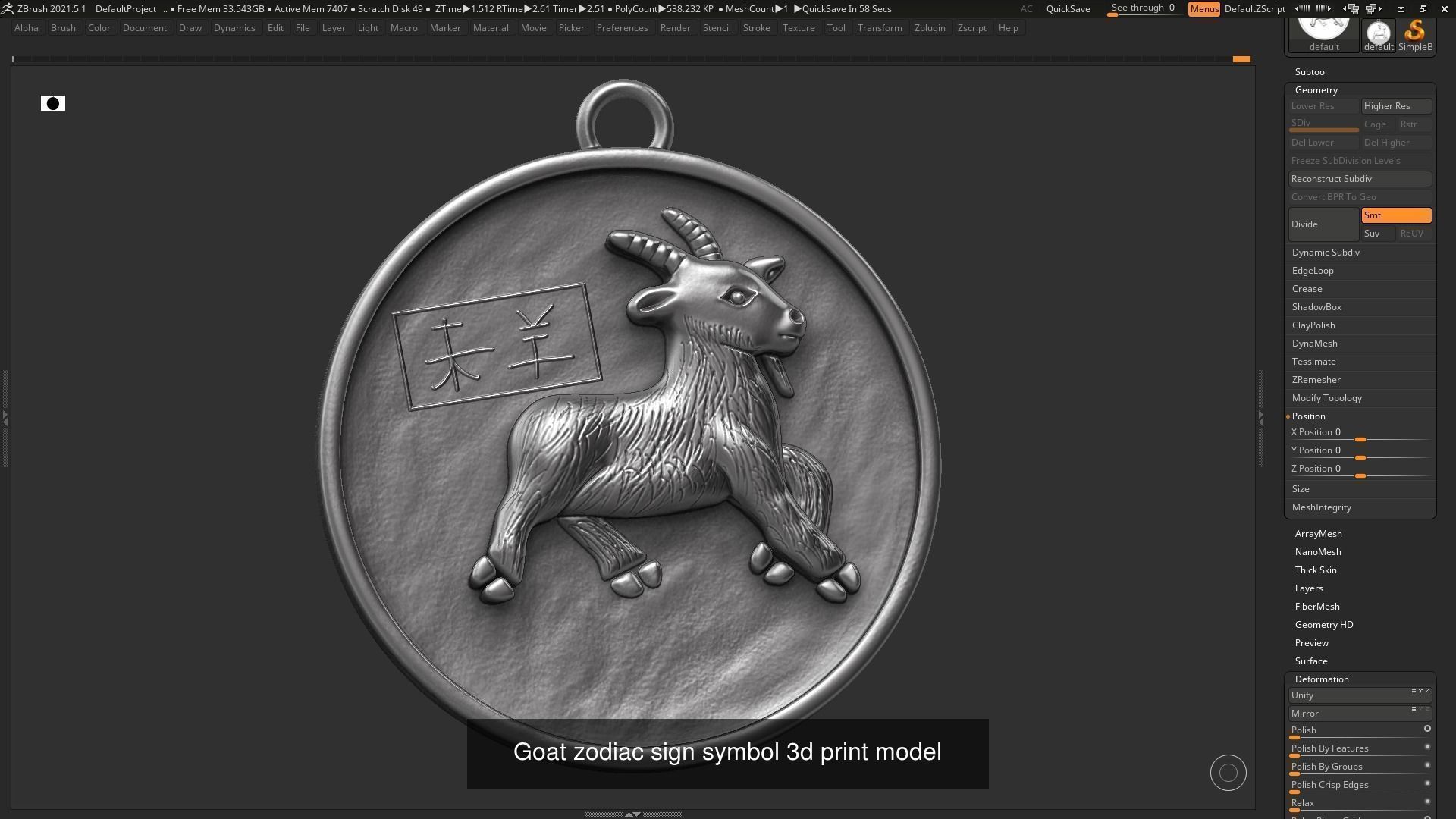This screenshot has height=819, width=1456.
Task: Click the QuickSave button
Action: click(1068, 9)
